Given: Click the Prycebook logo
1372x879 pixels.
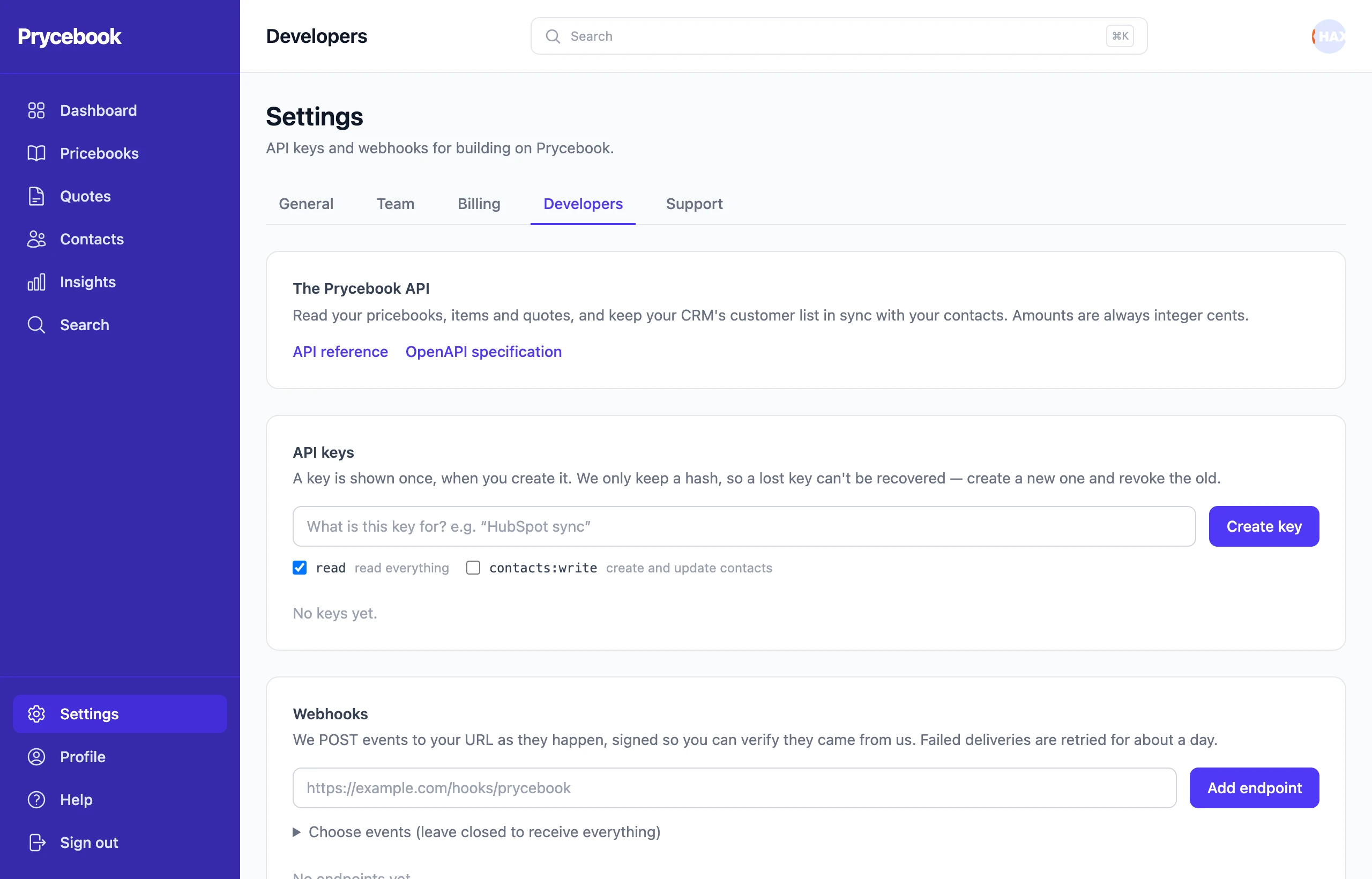Looking at the screenshot, I should point(69,36).
